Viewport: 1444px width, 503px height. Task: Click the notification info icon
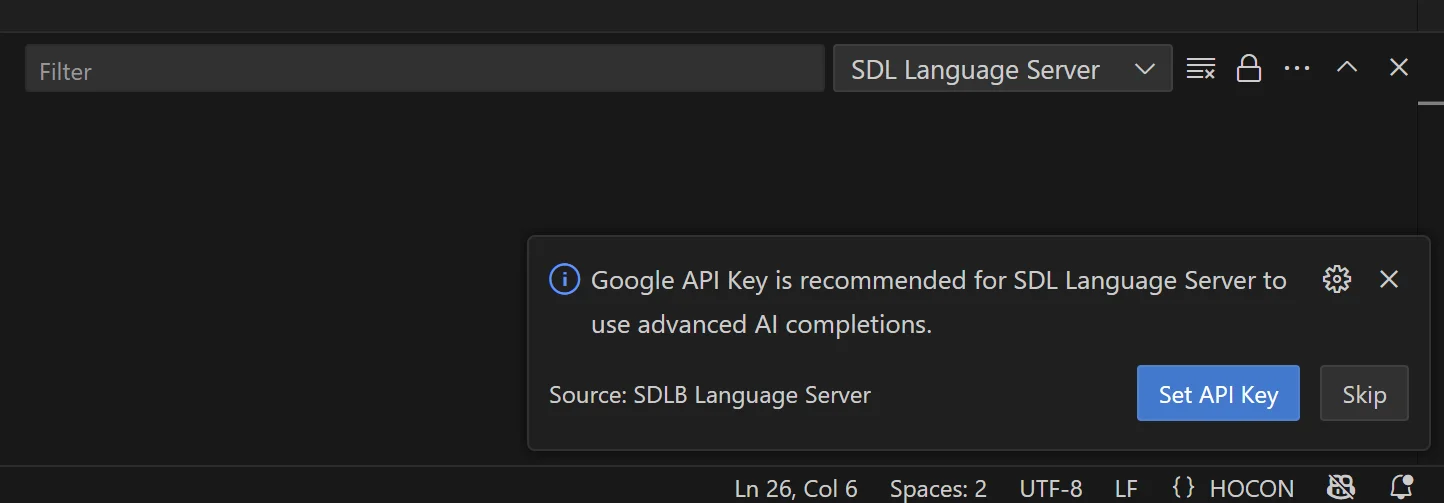pyautogui.click(x=565, y=279)
